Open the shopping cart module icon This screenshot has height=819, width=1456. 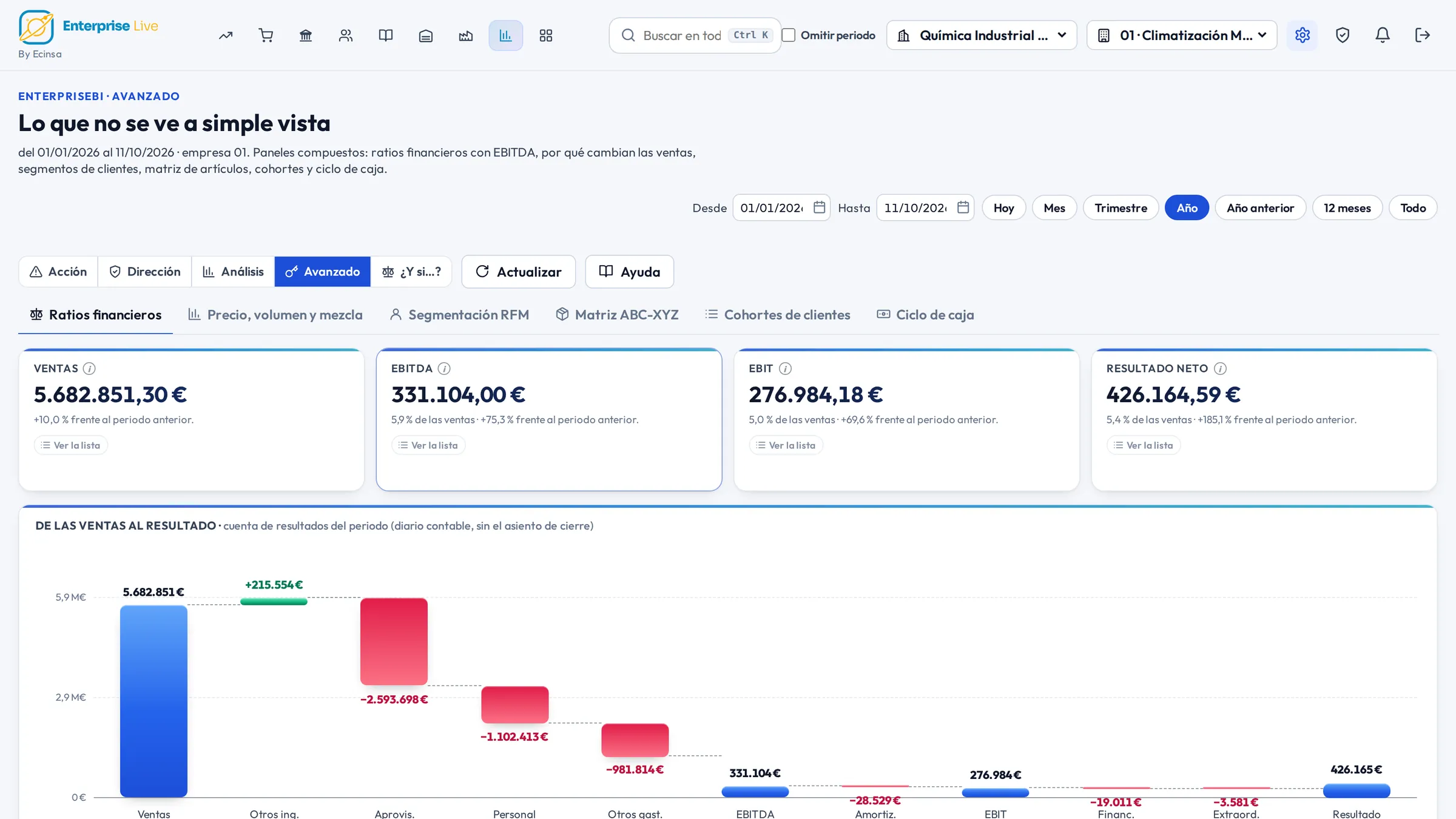tap(266, 35)
